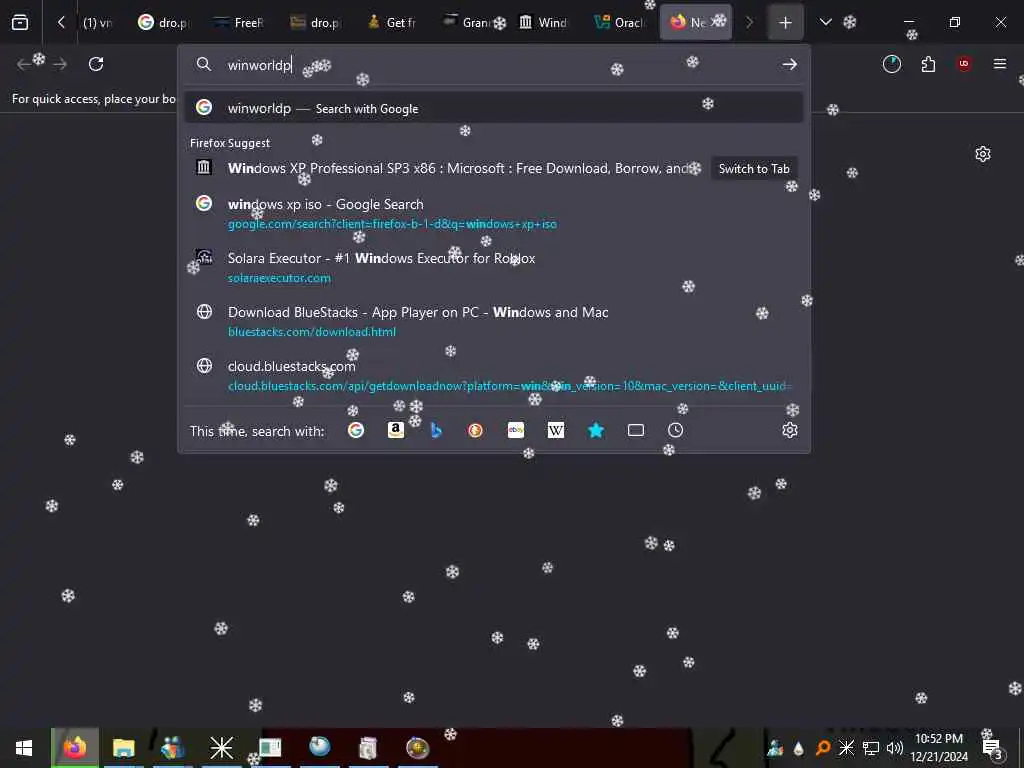Open the Download BlueStacks suggestion
Viewport: 1024px width, 768px height.
point(494,321)
